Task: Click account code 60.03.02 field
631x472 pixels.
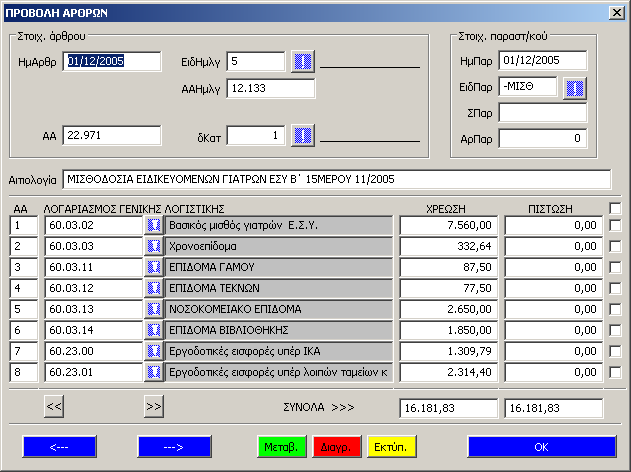Action: click(94, 225)
